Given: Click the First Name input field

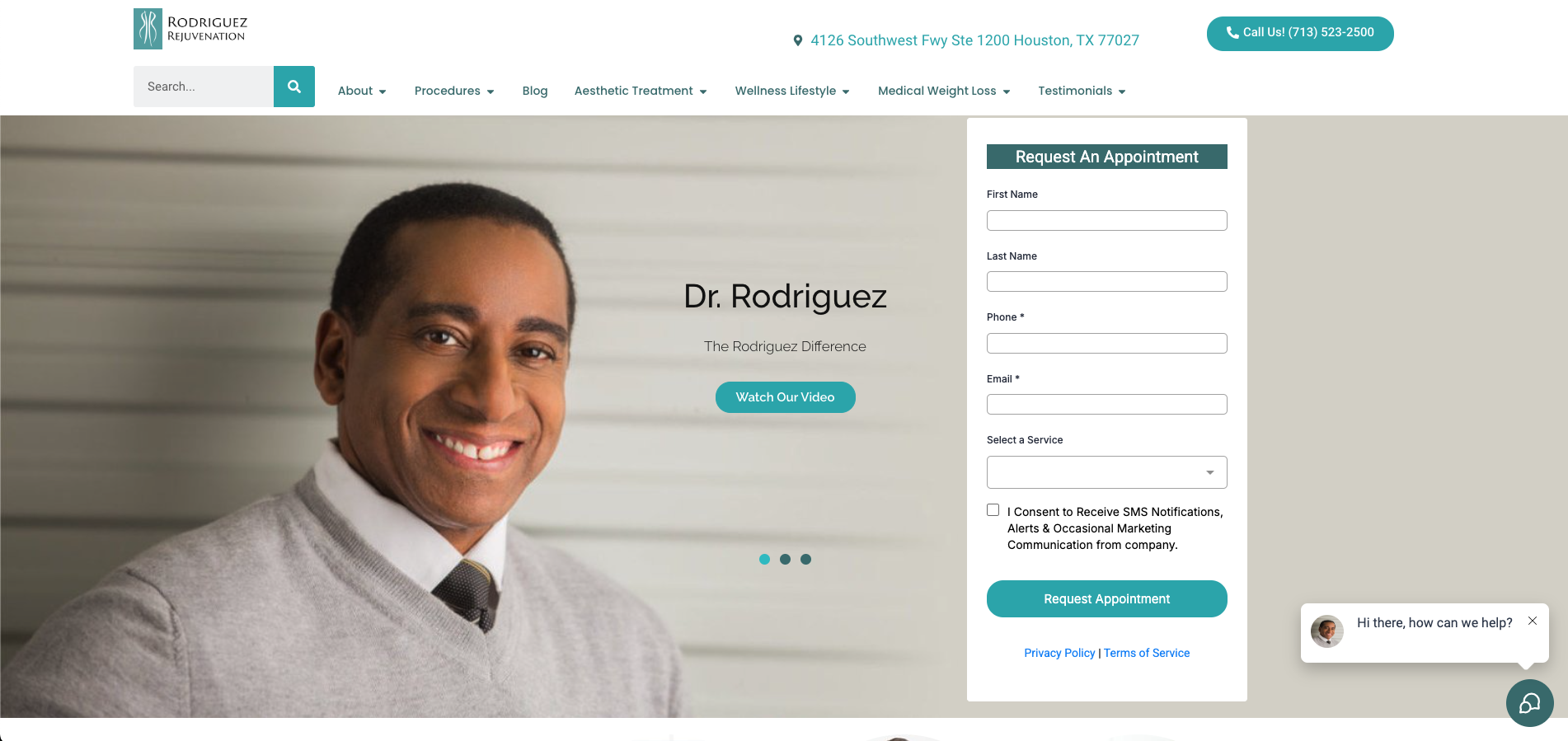Looking at the screenshot, I should (x=1106, y=220).
